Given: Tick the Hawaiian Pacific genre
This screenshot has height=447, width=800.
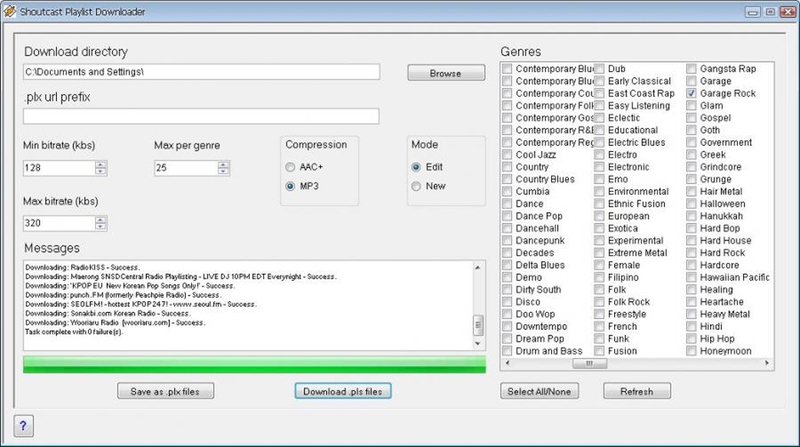Looking at the screenshot, I should pos(691,278).
